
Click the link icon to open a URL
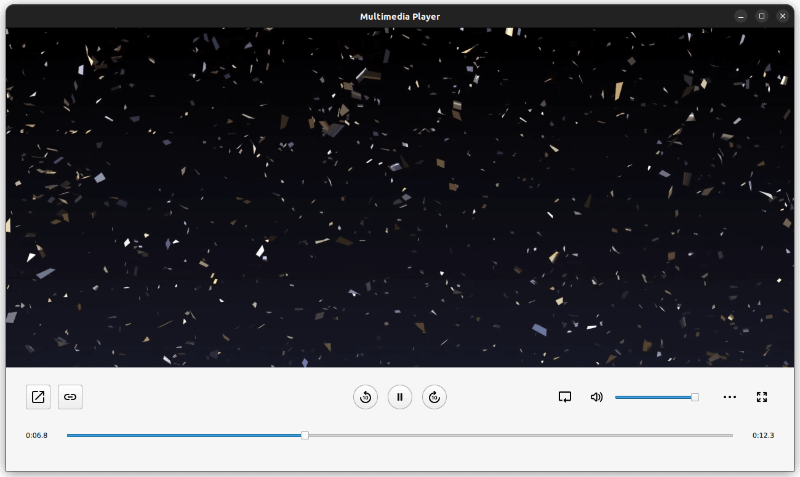[70, 397]
